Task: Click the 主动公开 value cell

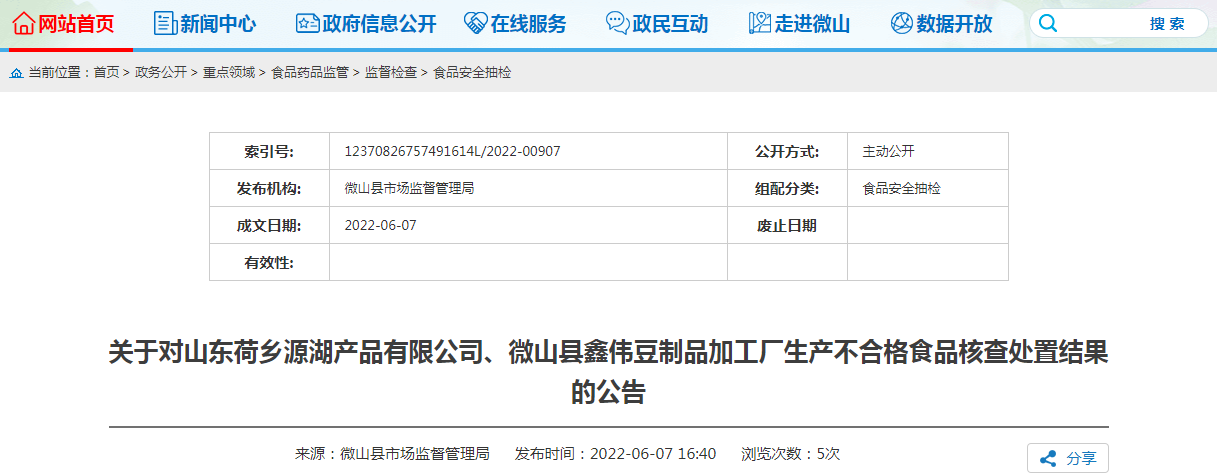Action: [x=928, y=152]
